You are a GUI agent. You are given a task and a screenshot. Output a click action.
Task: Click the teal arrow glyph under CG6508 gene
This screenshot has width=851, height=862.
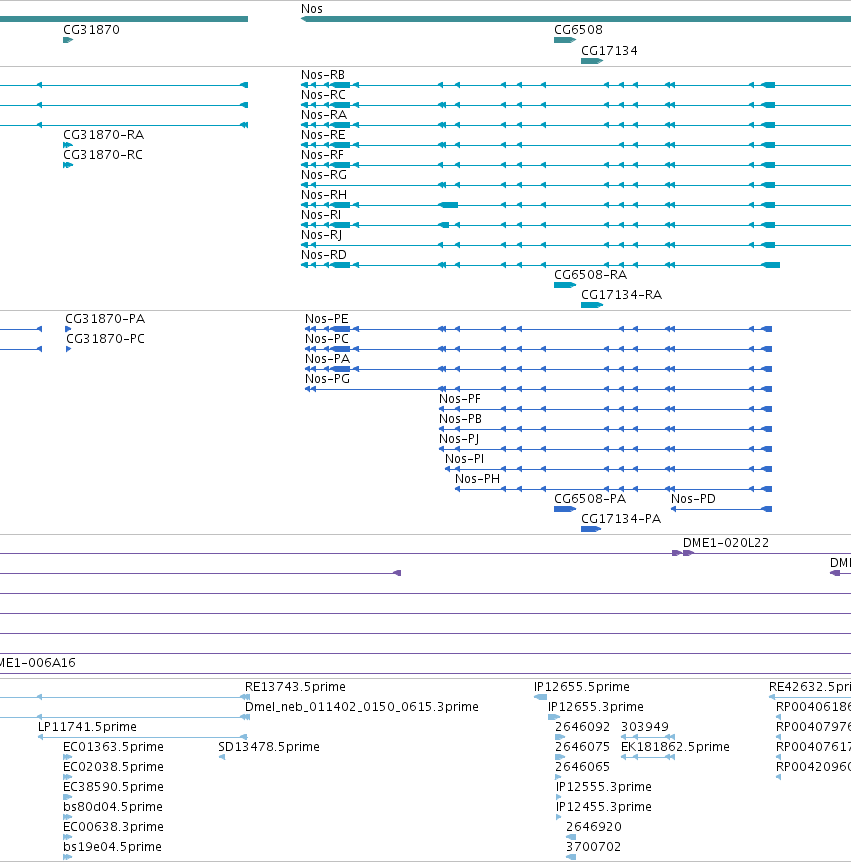[565, 40]
